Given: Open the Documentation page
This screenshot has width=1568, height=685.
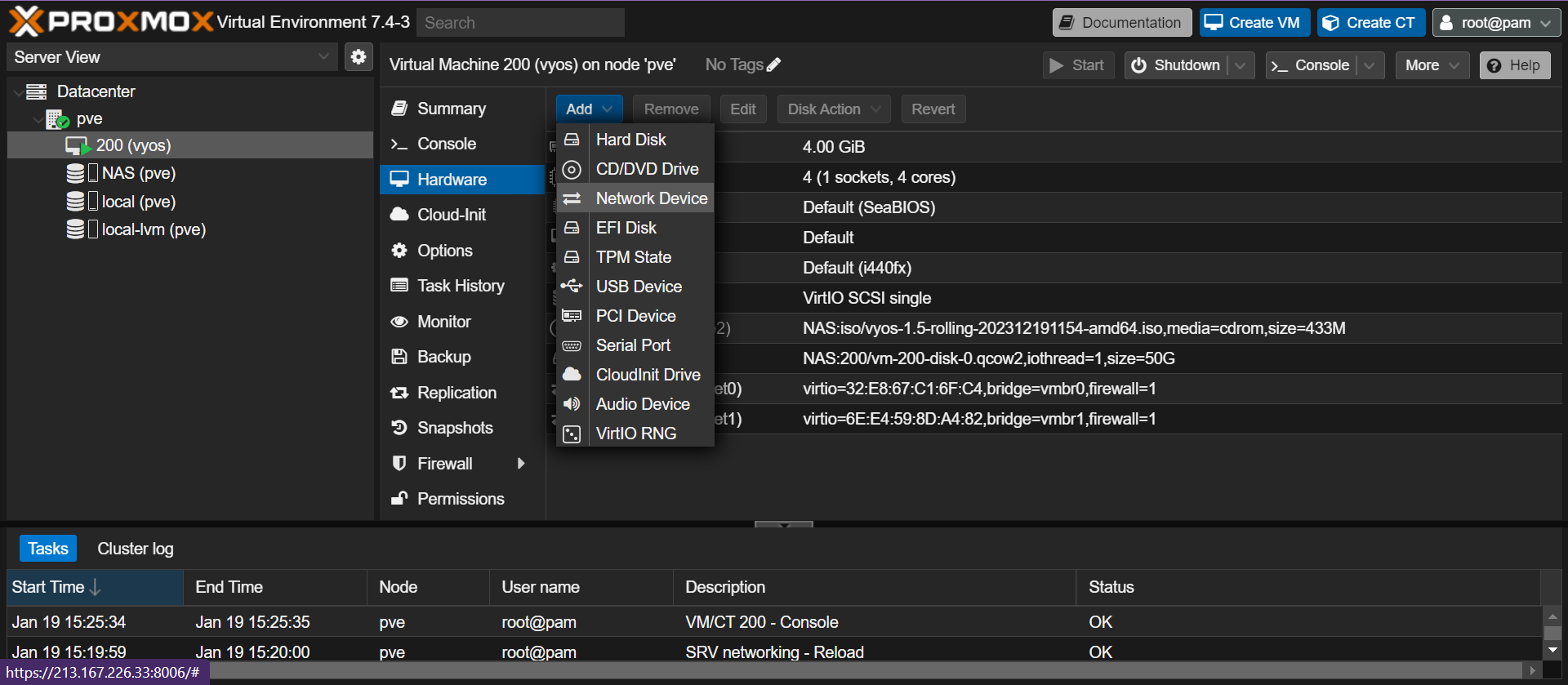Looking at the screenshot, I should pyautogui.click(x=1122, y=23).
